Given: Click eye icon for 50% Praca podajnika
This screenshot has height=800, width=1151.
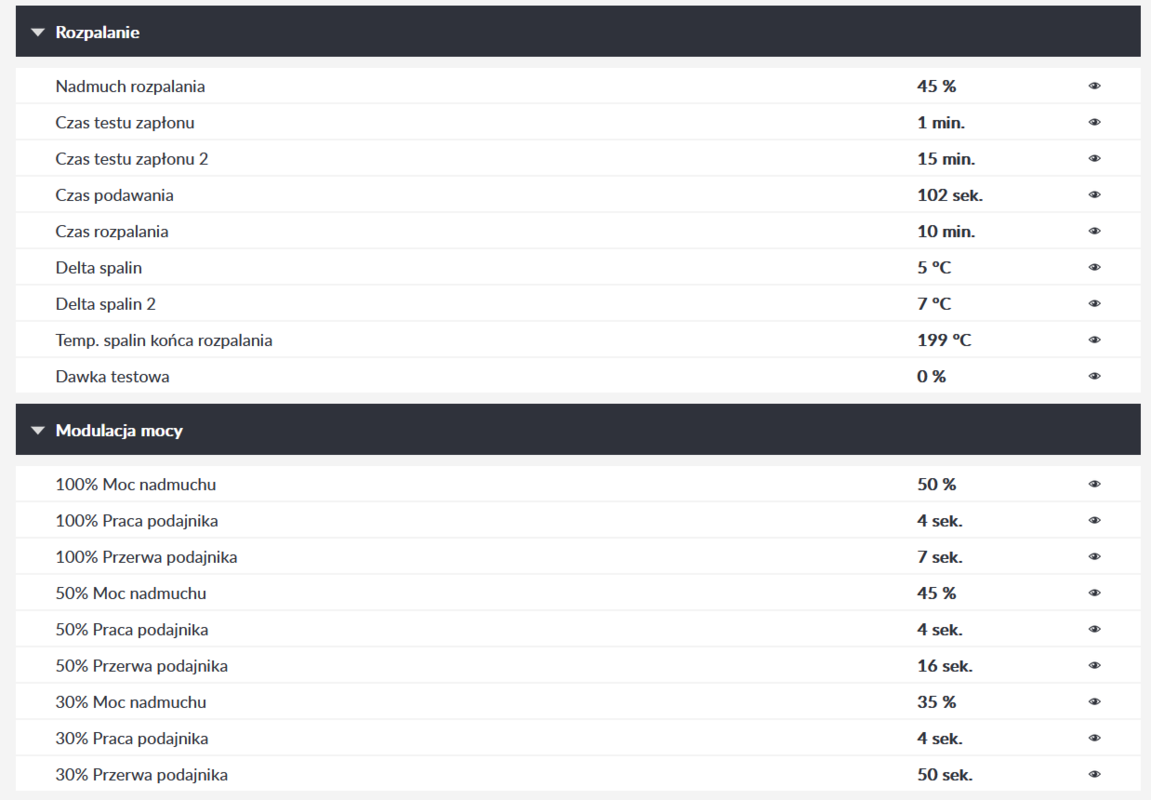Looking at the screenshot, I should tap(1094, 630).
